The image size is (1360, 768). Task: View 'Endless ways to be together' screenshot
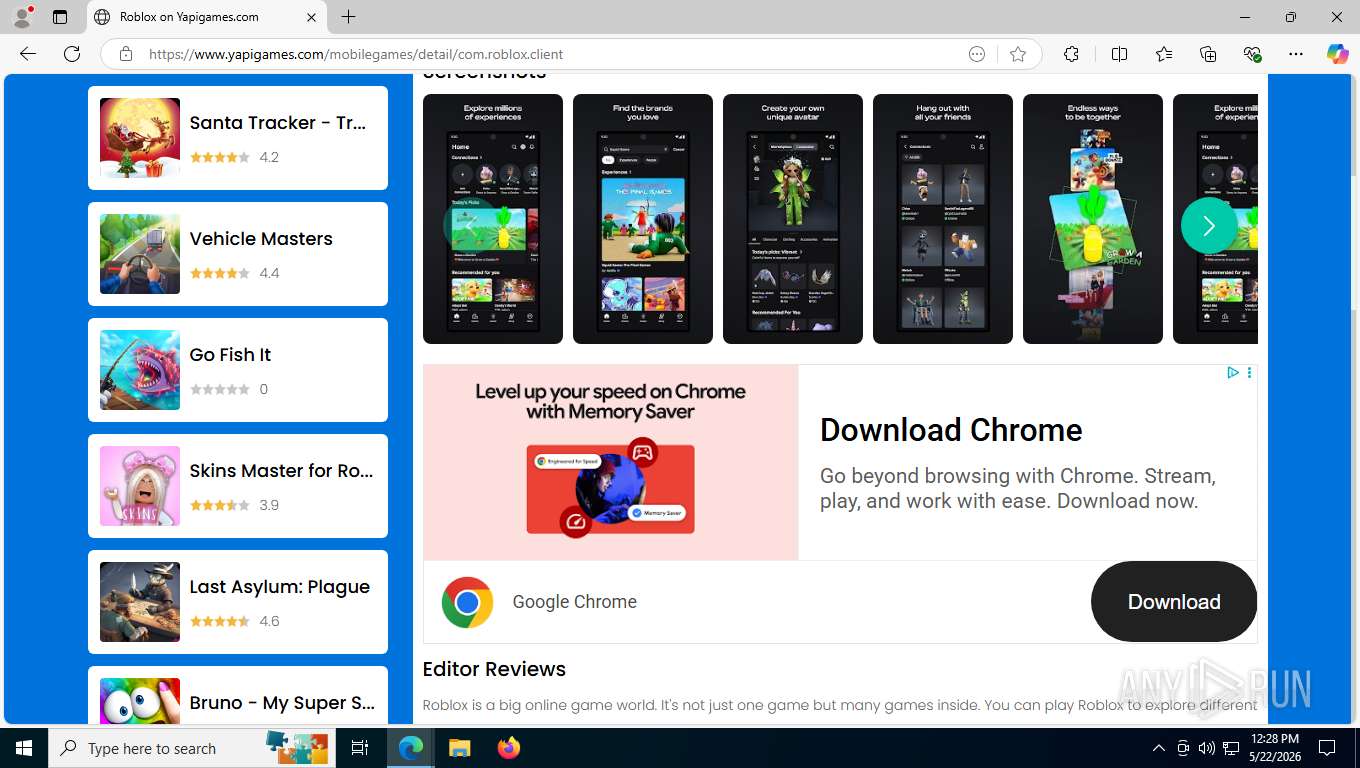[x=1093, y=219]
